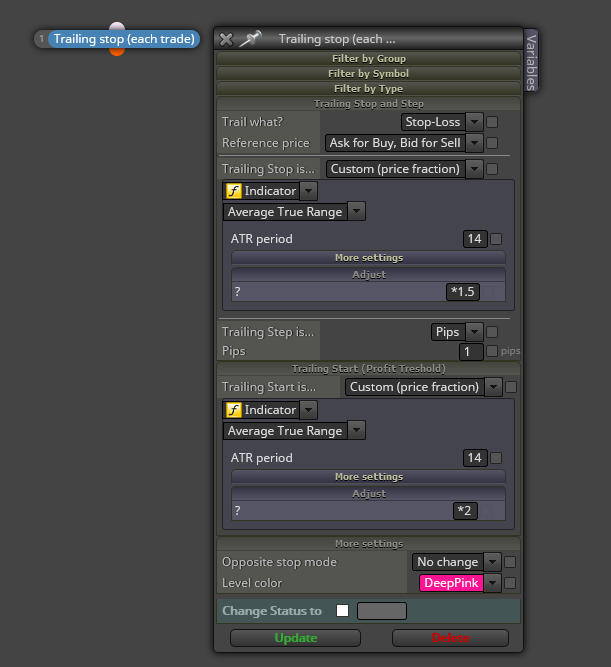
Task: Click the Update button
Action: [295, 638]
